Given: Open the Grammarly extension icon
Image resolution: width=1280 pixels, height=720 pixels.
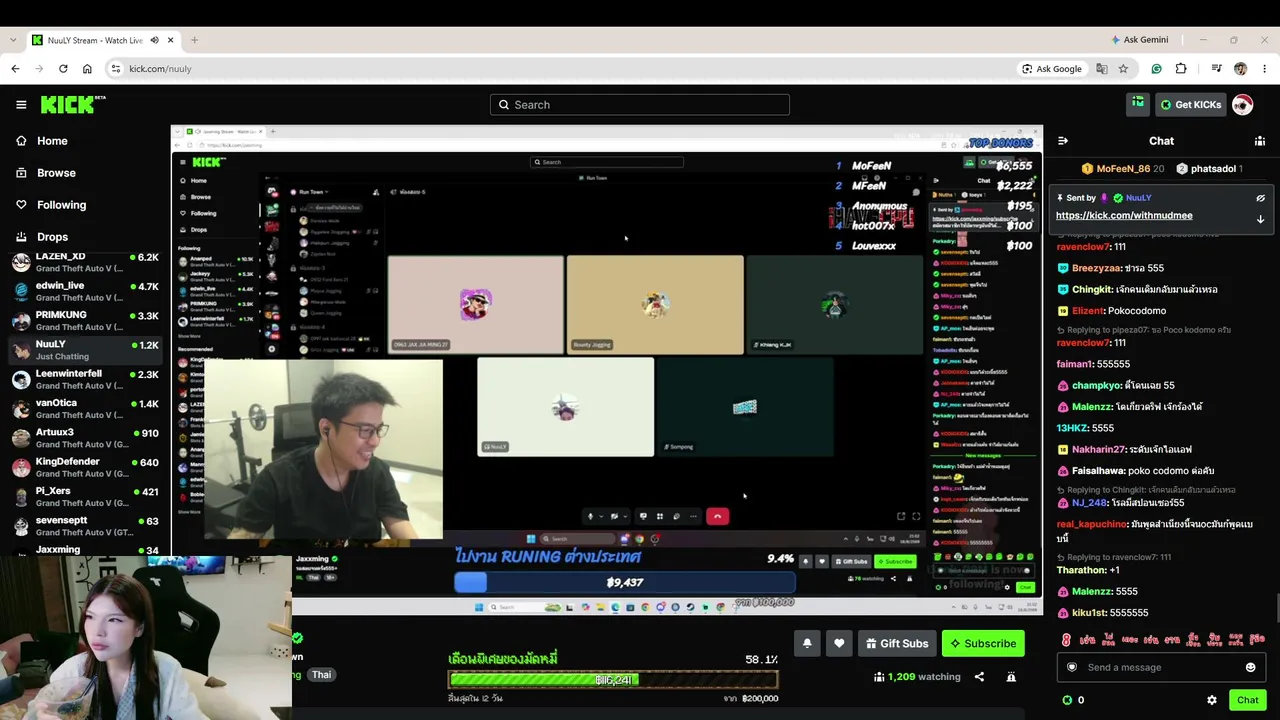Looking at the screenshot, I should [1157, 69].
